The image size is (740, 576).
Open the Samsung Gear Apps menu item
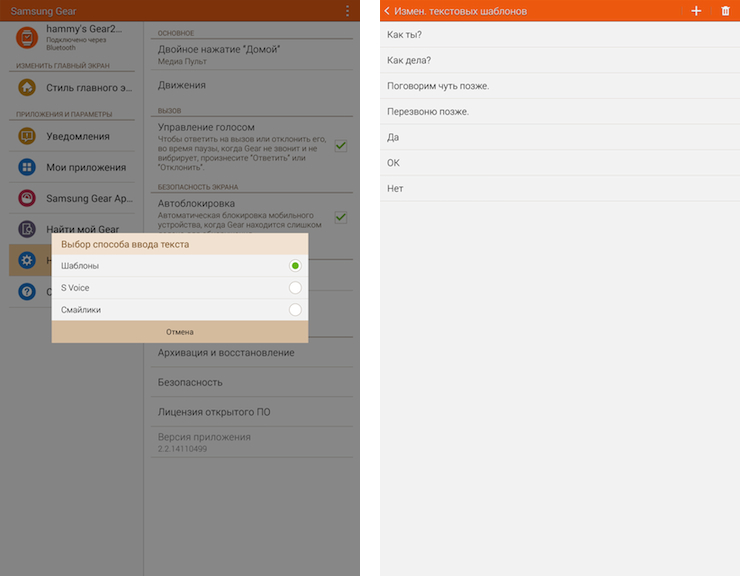(72, 198)
